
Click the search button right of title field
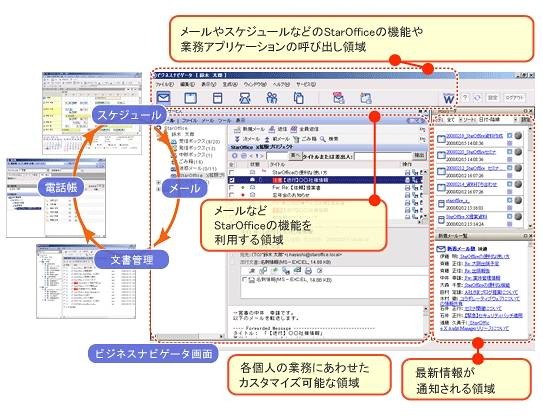click(420, 156)
